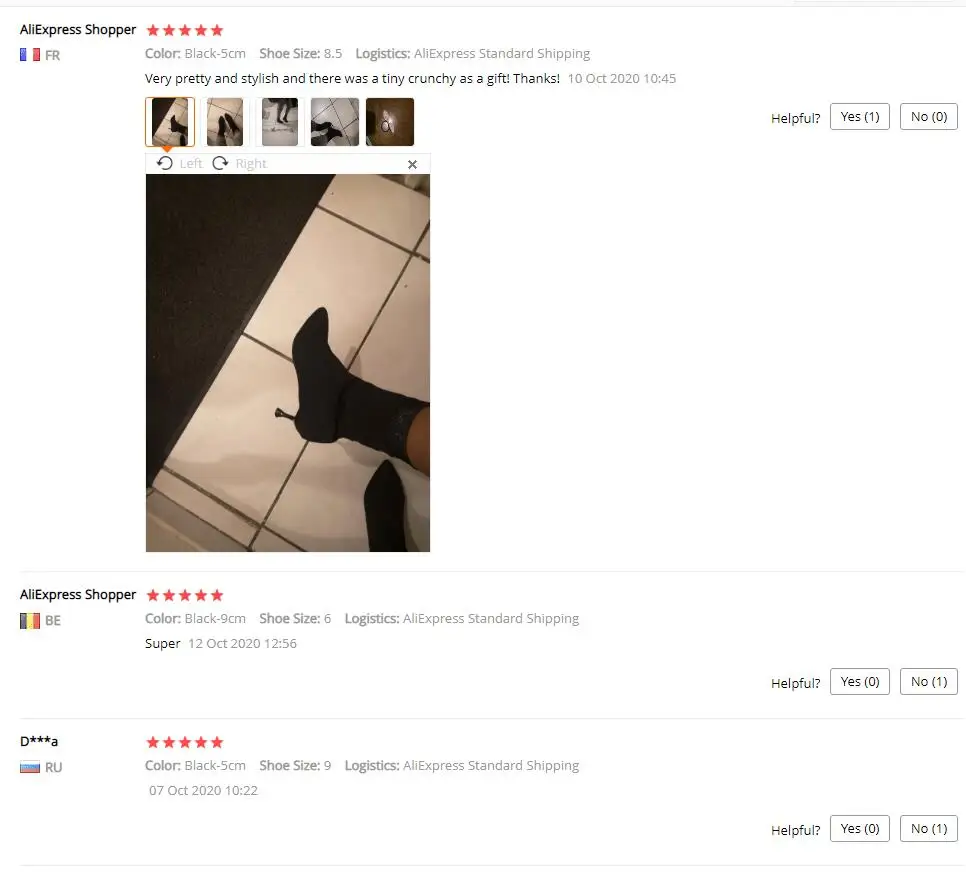Close the enlarged review photo
The height and width of the screenshot is (874, 966).
coord(412,164)
